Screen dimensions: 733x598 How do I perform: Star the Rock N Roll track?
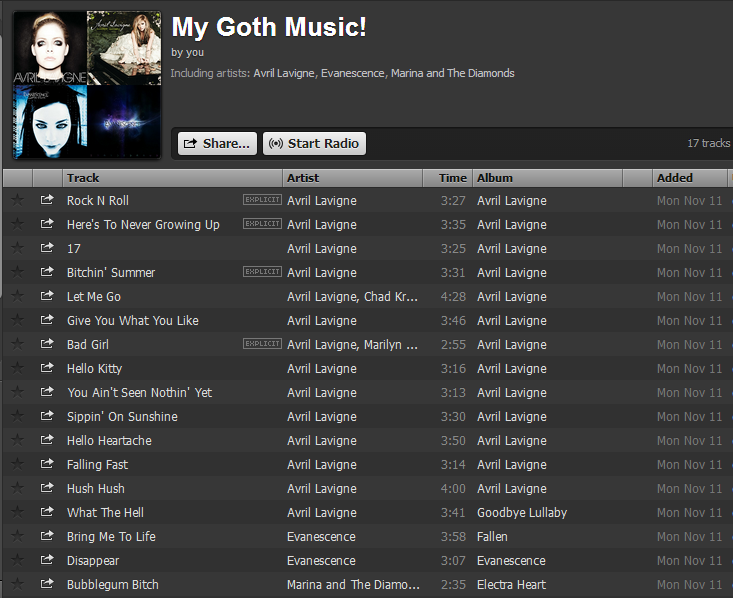click(x=18, y=200)
